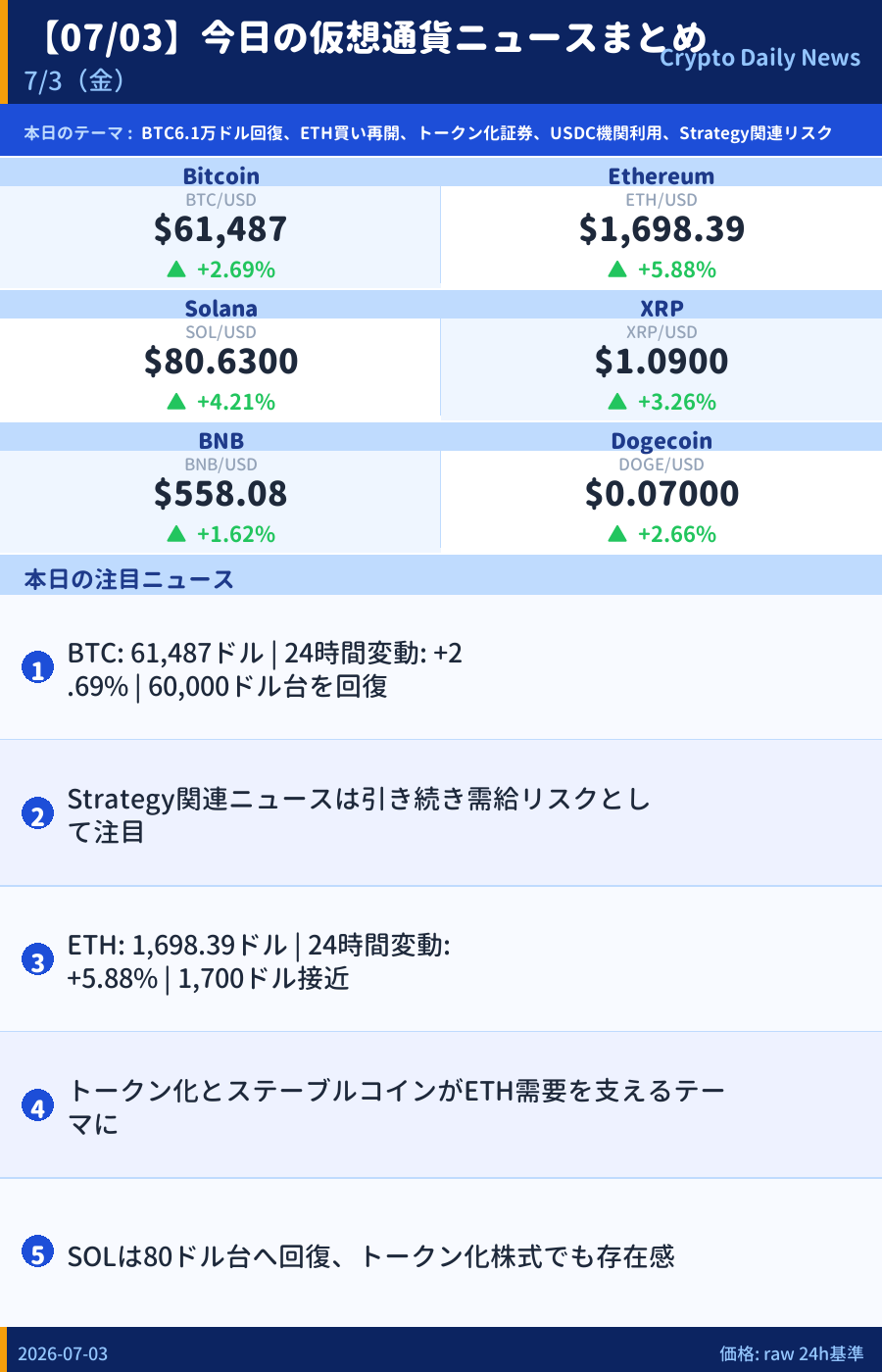Click the number 1 circle badge

coord(37,668)
